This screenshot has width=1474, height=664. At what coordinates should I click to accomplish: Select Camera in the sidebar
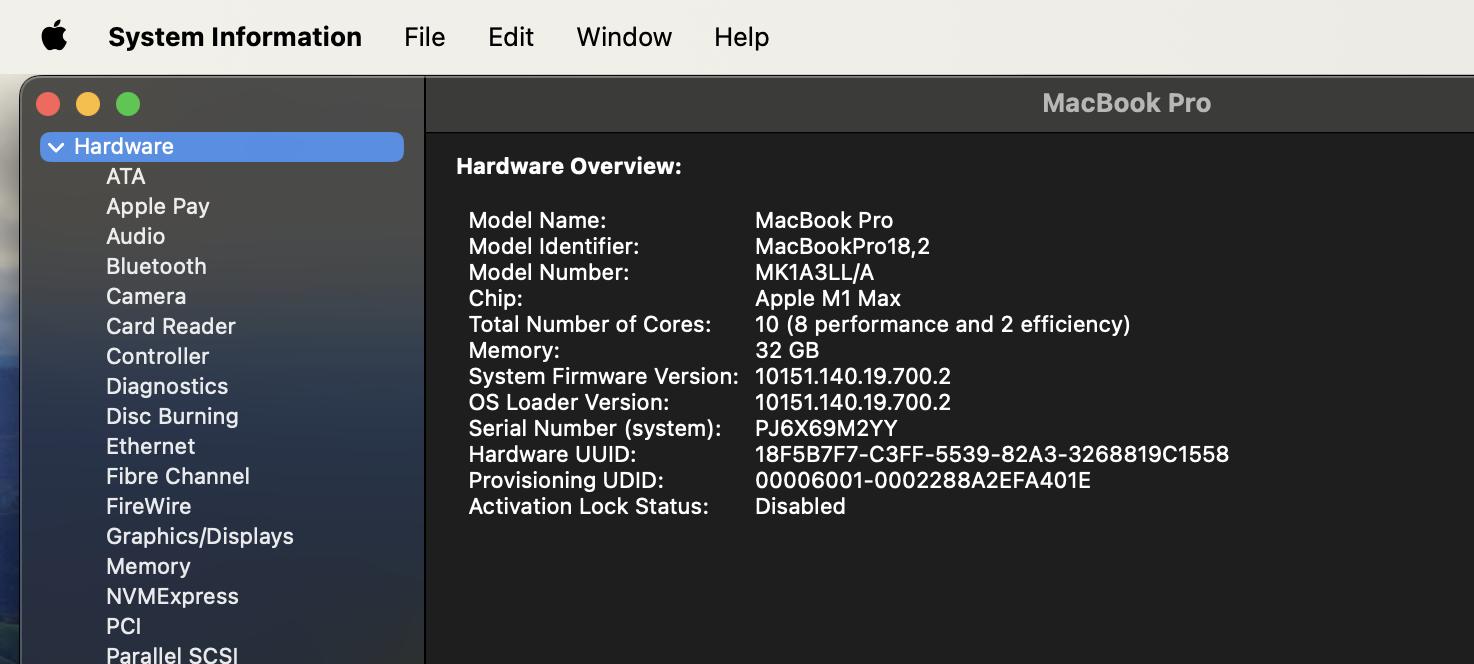[146, 296]
